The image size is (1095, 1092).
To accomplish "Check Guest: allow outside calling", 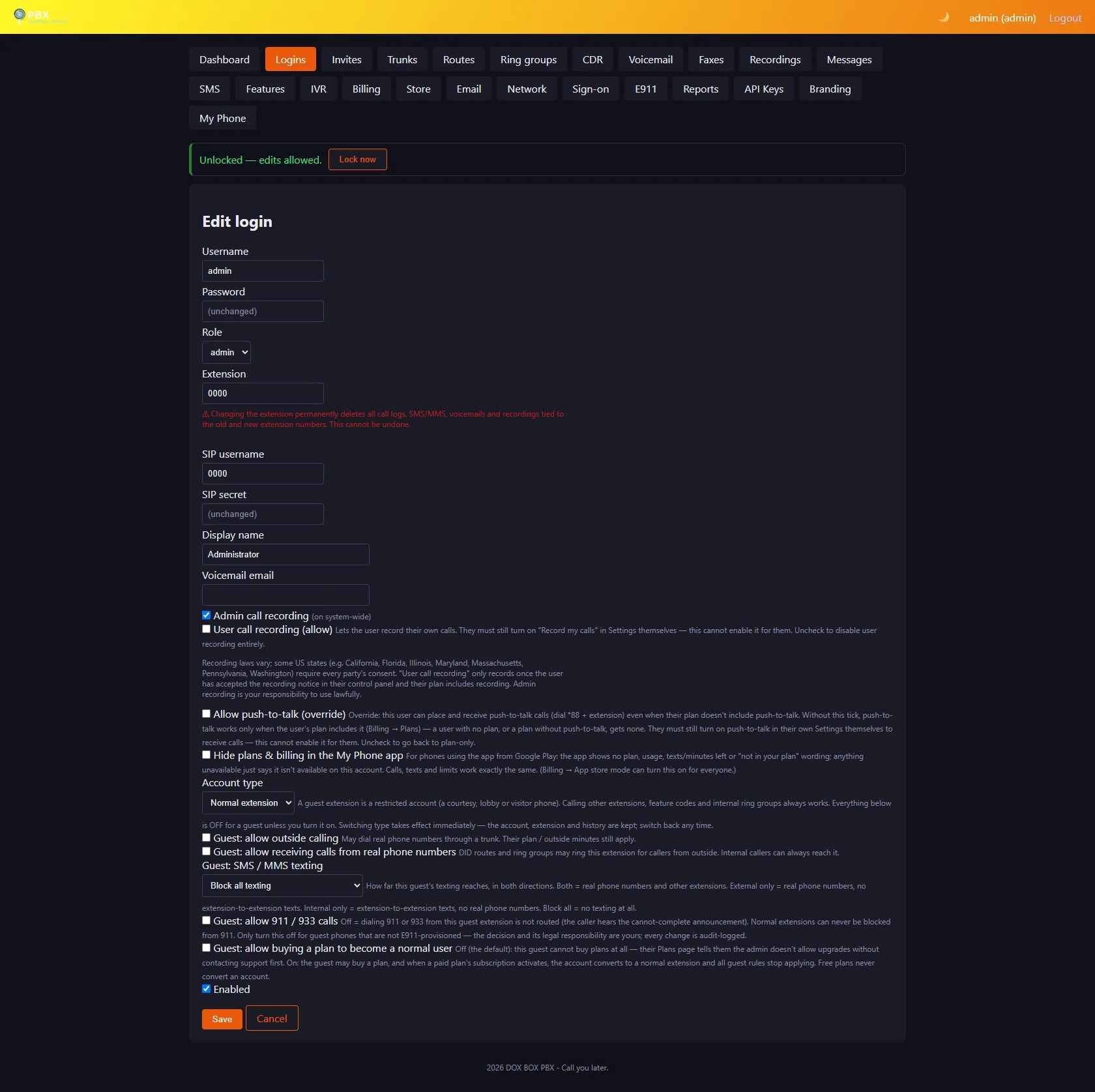I will [206, 838].
